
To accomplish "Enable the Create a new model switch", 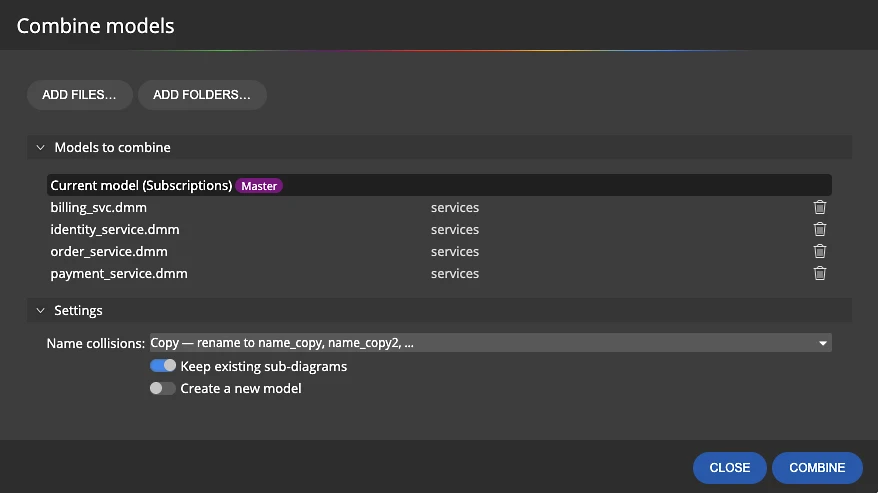I will [x=163, y=388].
